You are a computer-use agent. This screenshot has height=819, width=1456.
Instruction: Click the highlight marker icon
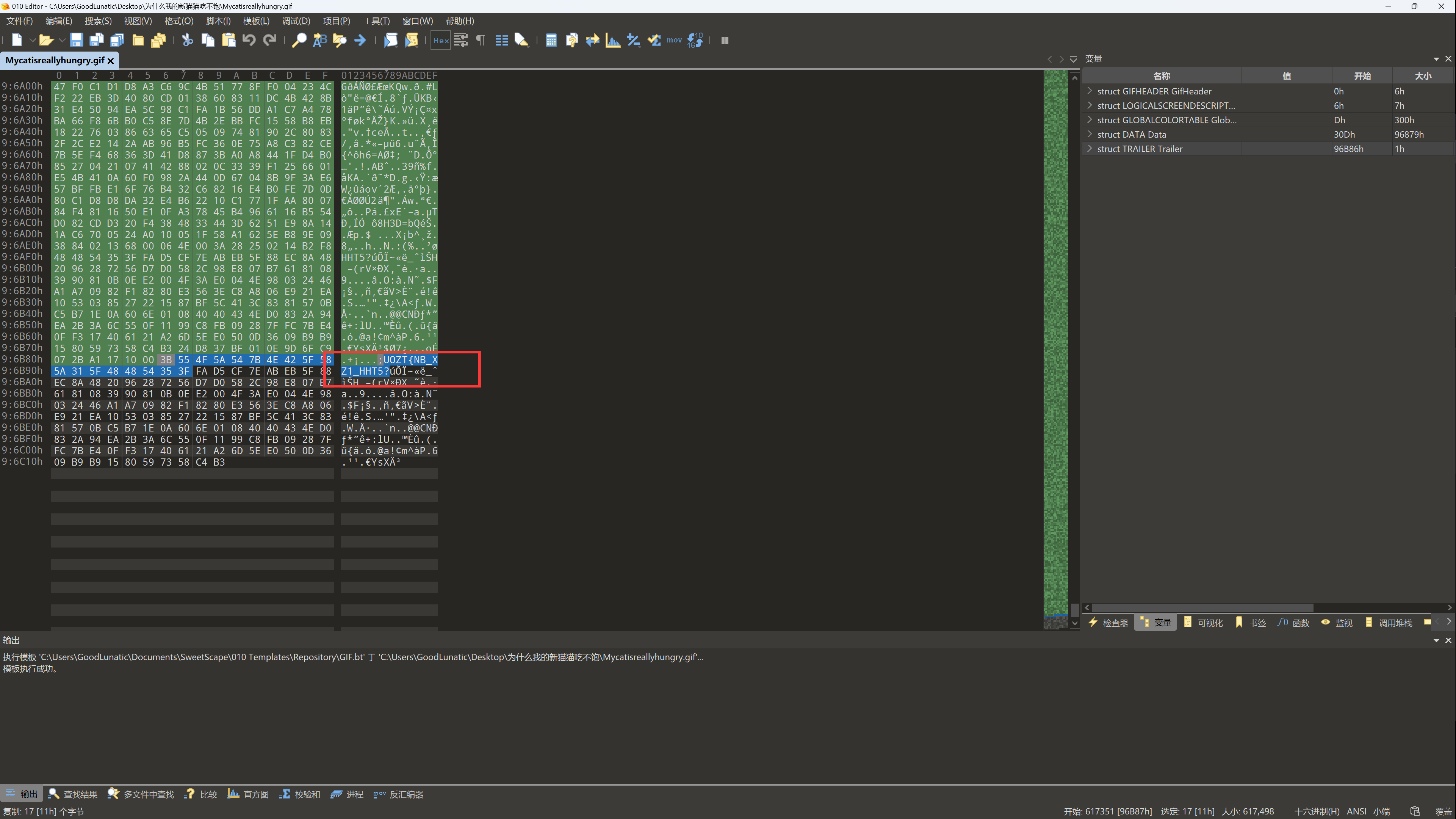click(522, 40)
